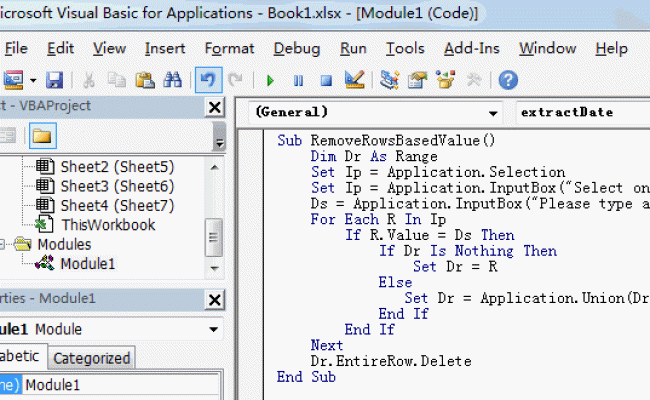The image size is (650, 400).
Task: Click the Toolbox hammer and wrench icon
Action: (x=473, y=80)
